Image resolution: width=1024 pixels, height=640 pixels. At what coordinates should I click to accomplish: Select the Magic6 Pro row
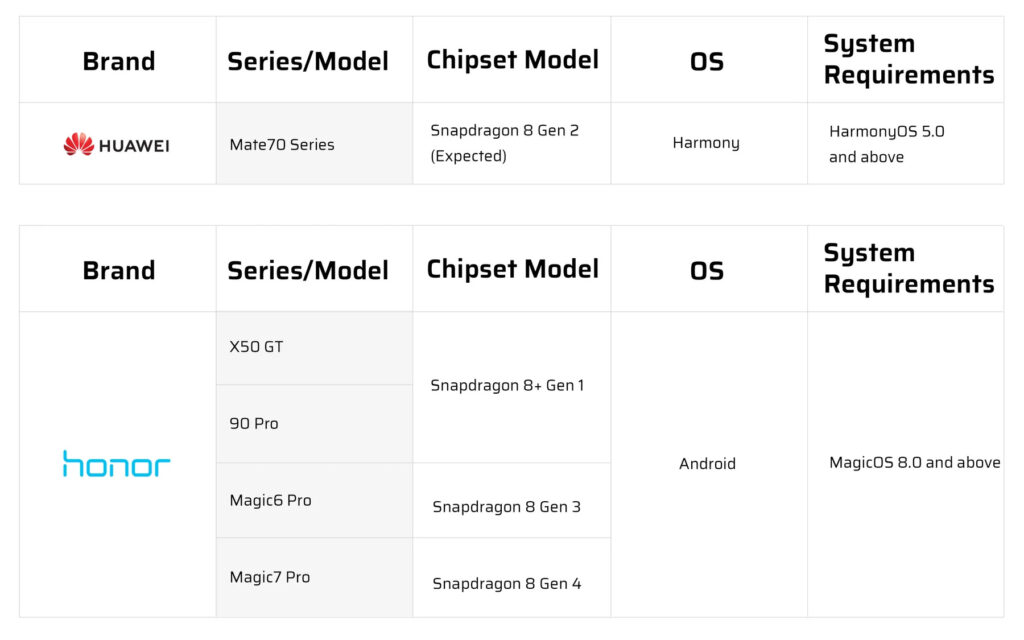(x=270, y=501)
